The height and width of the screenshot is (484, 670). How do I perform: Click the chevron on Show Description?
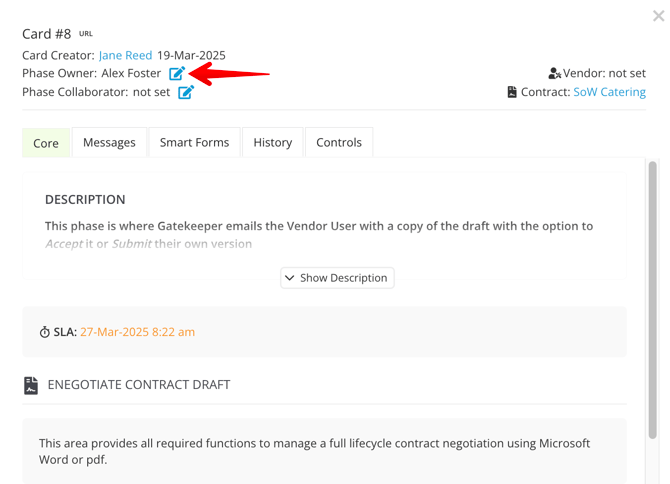290,278
